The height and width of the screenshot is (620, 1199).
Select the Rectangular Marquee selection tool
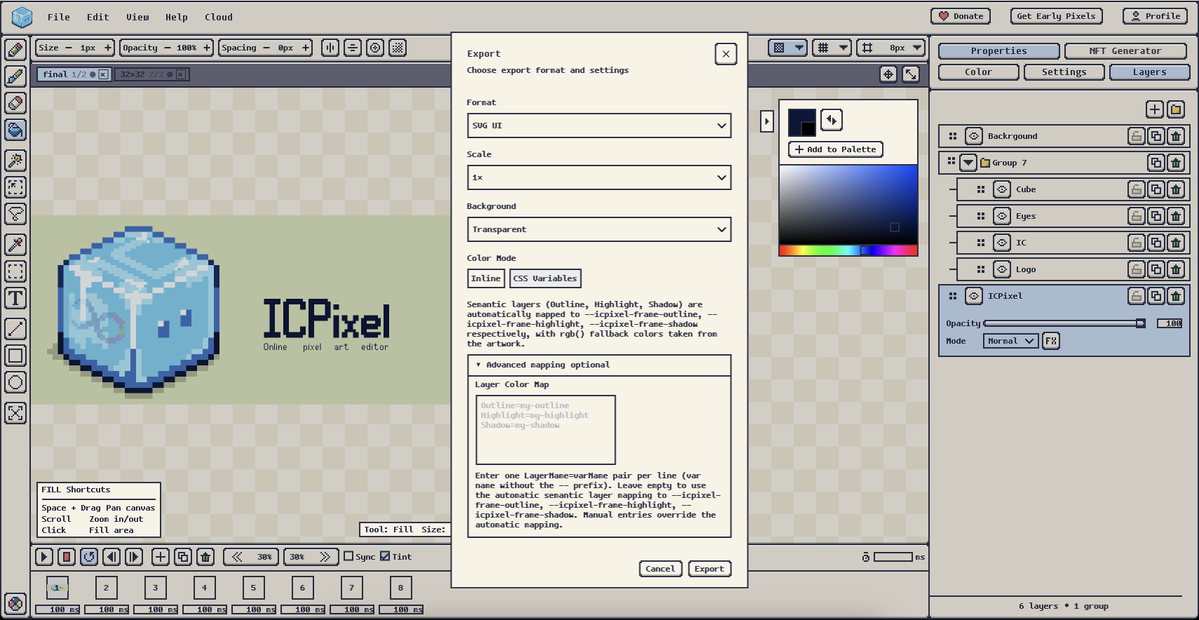(x=15, y=271)
